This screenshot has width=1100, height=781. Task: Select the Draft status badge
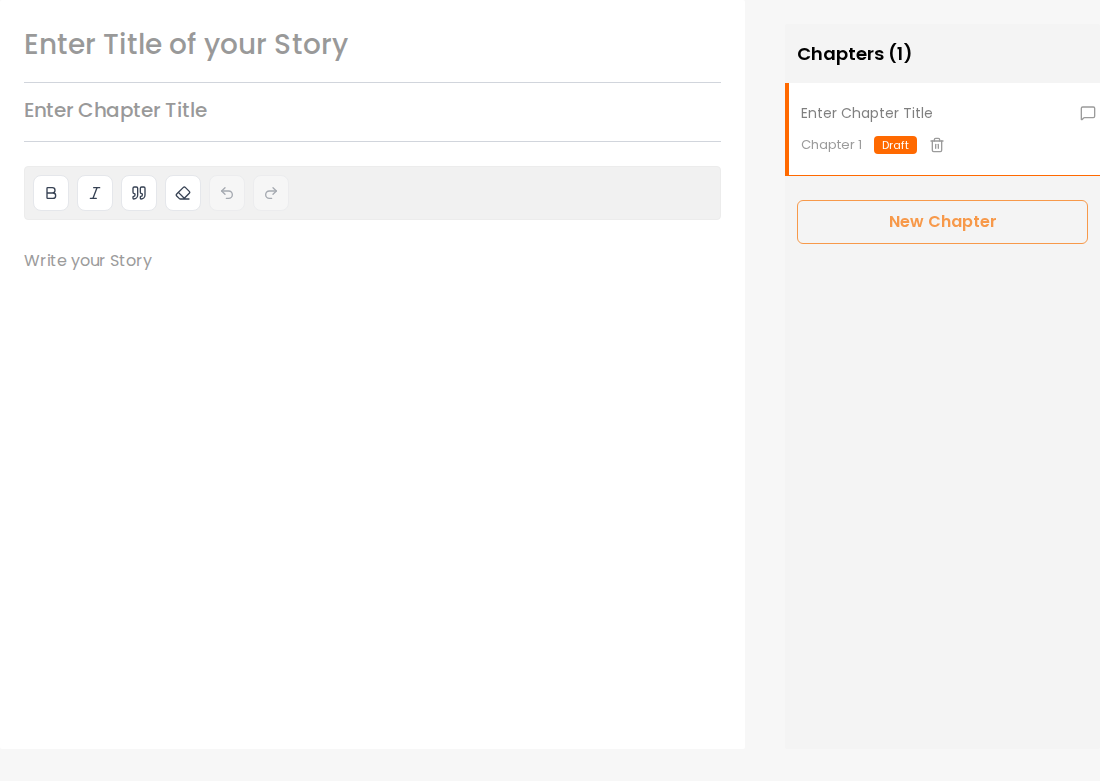[x=895, y=145]
